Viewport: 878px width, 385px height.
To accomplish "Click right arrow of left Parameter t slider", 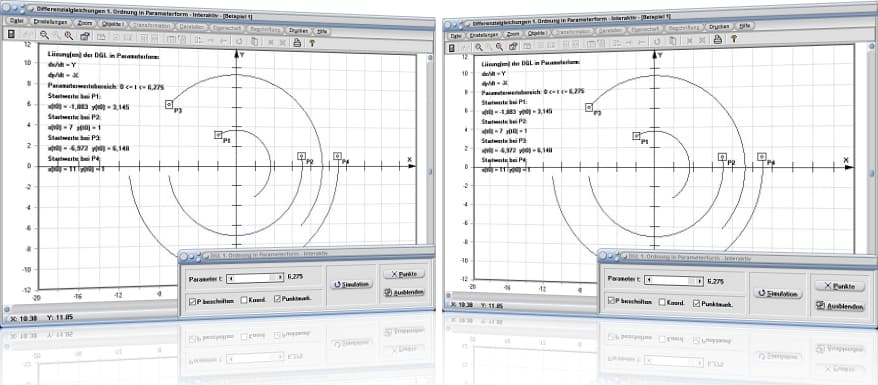I will [280, 277].
